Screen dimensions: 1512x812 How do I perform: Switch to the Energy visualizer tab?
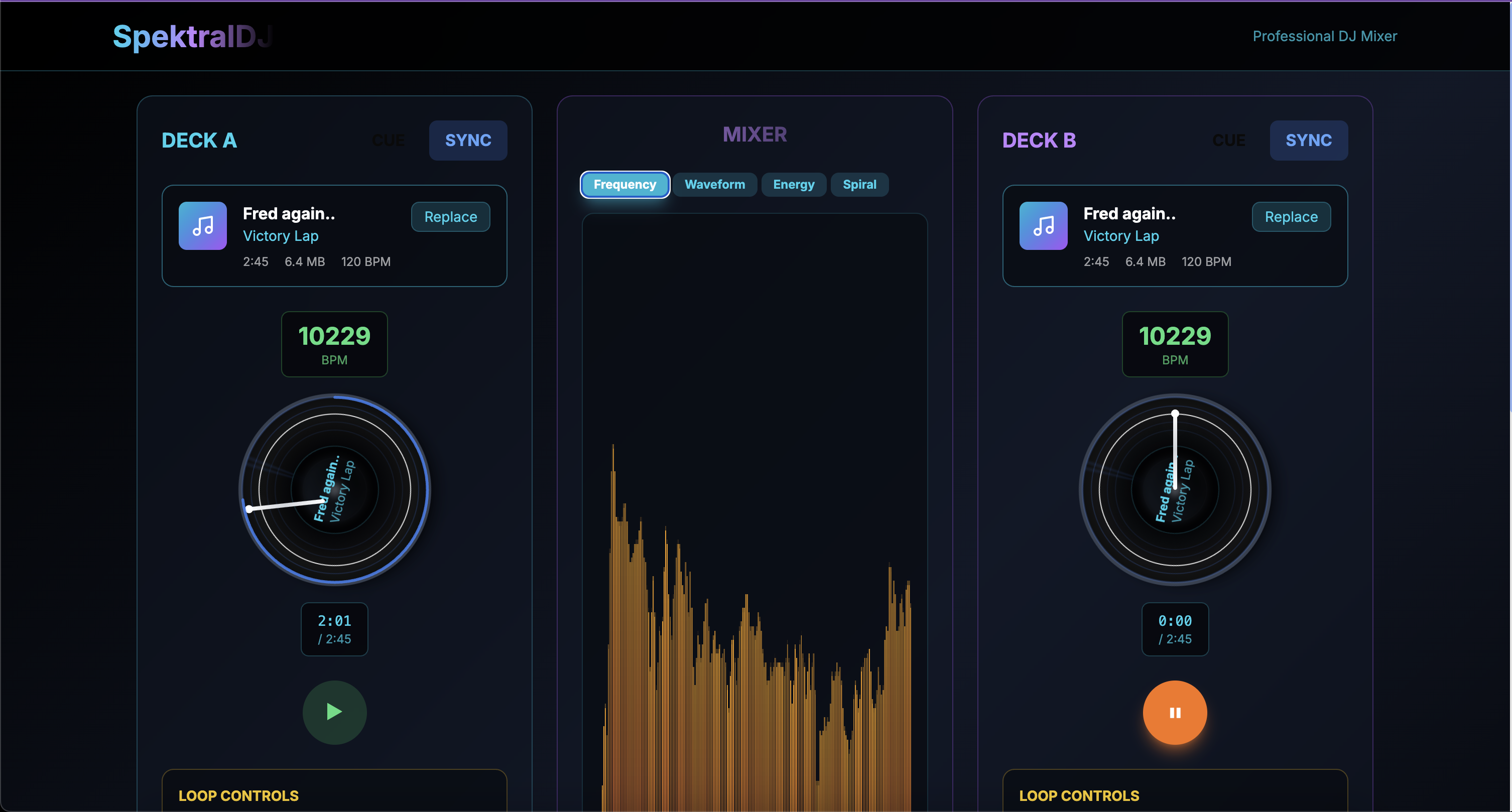tap(794, 184)
